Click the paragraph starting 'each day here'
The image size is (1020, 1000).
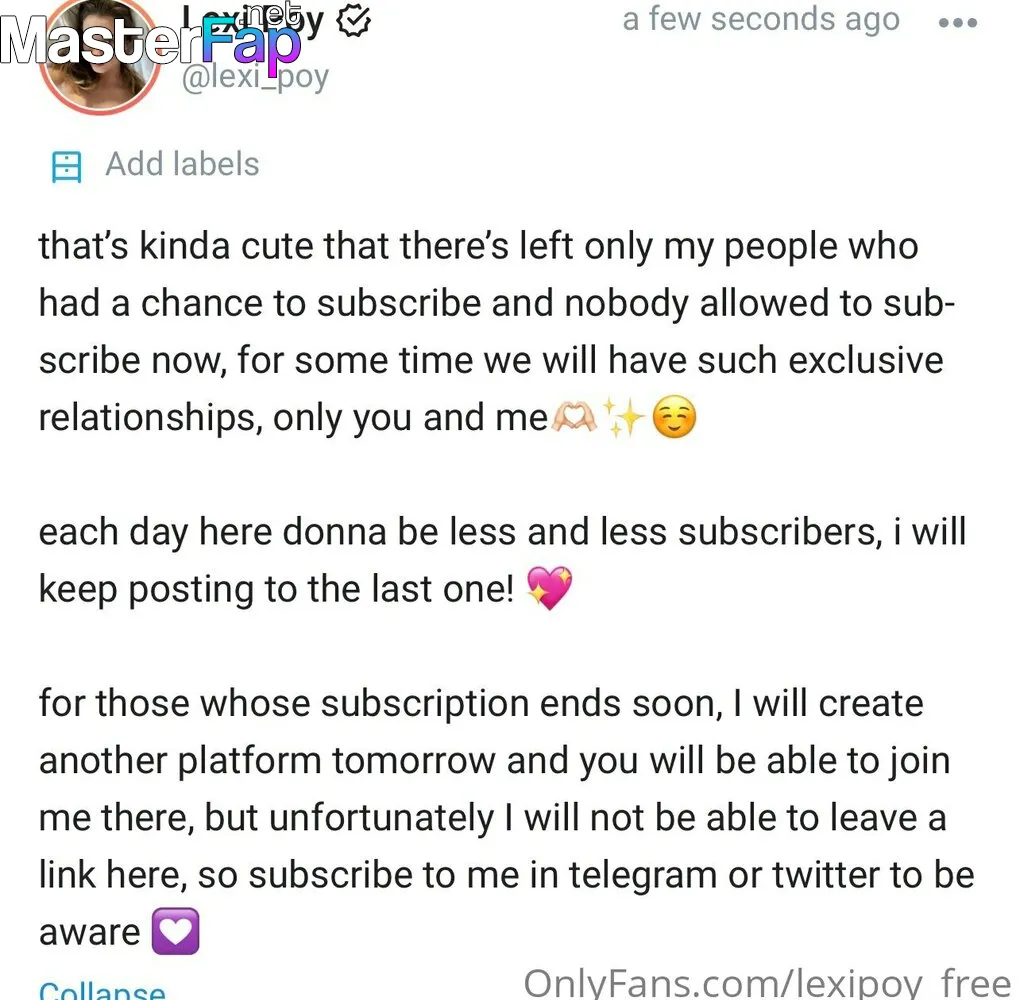(x=502, y=560)
